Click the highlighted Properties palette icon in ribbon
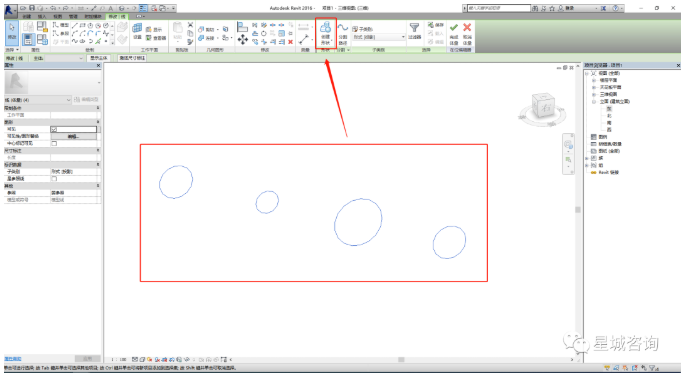This screenshot has width=688, height=379. [28, 39]
